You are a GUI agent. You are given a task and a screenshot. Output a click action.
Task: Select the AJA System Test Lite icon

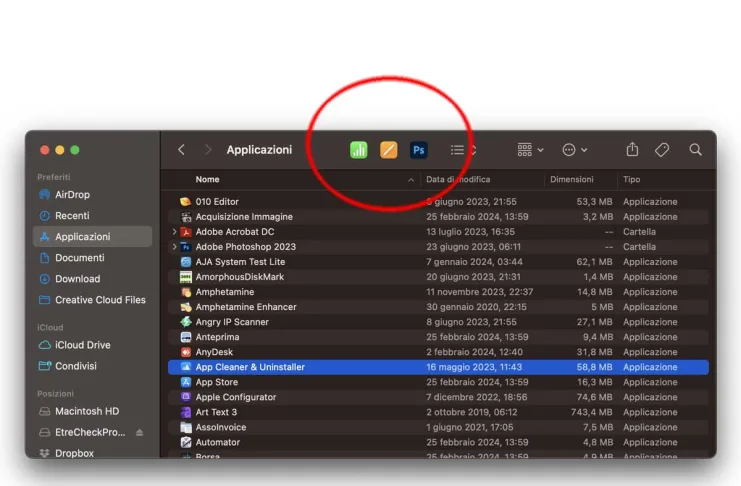click(186, 262)
